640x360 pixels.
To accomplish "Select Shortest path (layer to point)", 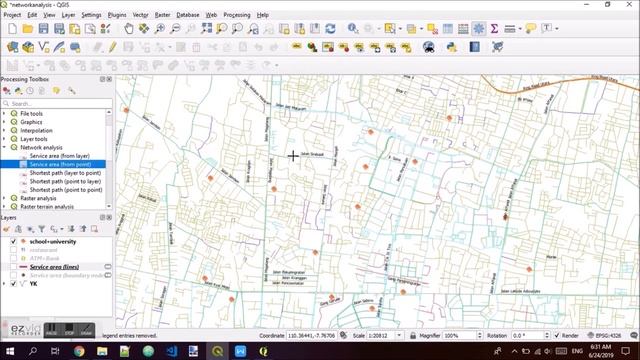I will coord(65,173).
